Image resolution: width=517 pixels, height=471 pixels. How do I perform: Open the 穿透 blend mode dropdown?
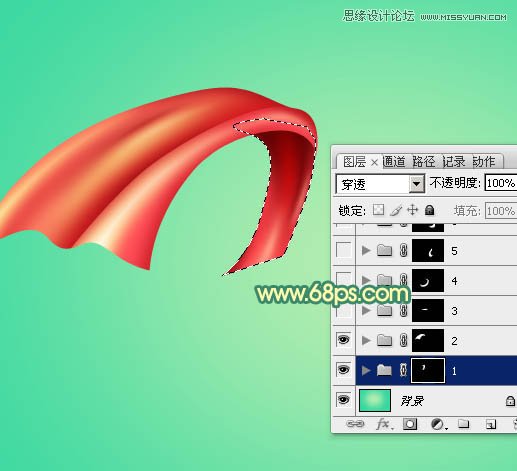point(416,183)
